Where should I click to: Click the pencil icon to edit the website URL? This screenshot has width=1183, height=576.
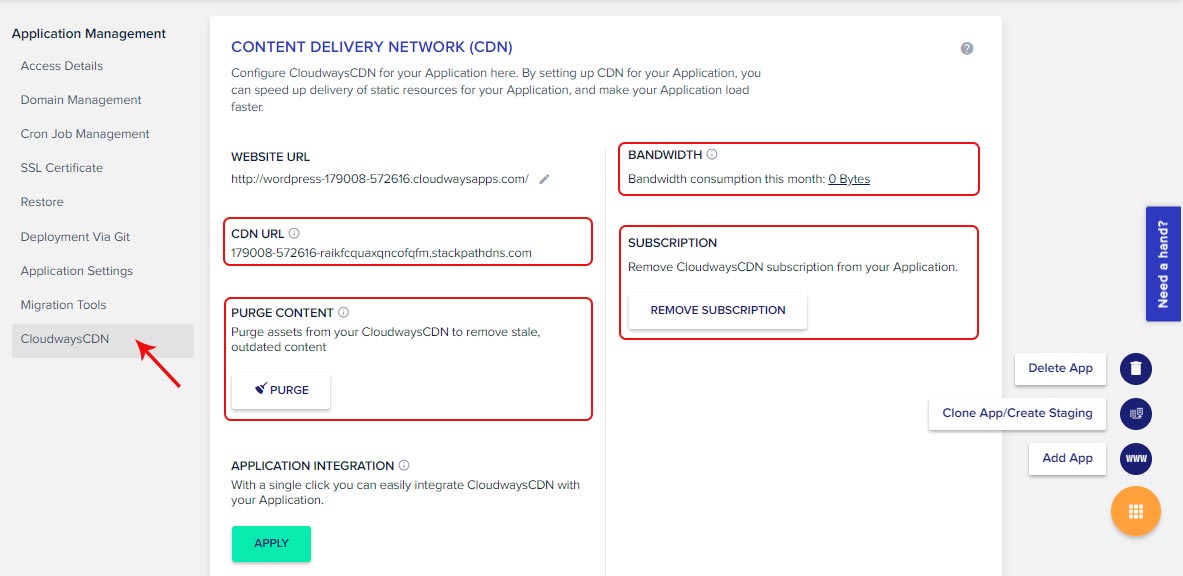click(543, 178)
